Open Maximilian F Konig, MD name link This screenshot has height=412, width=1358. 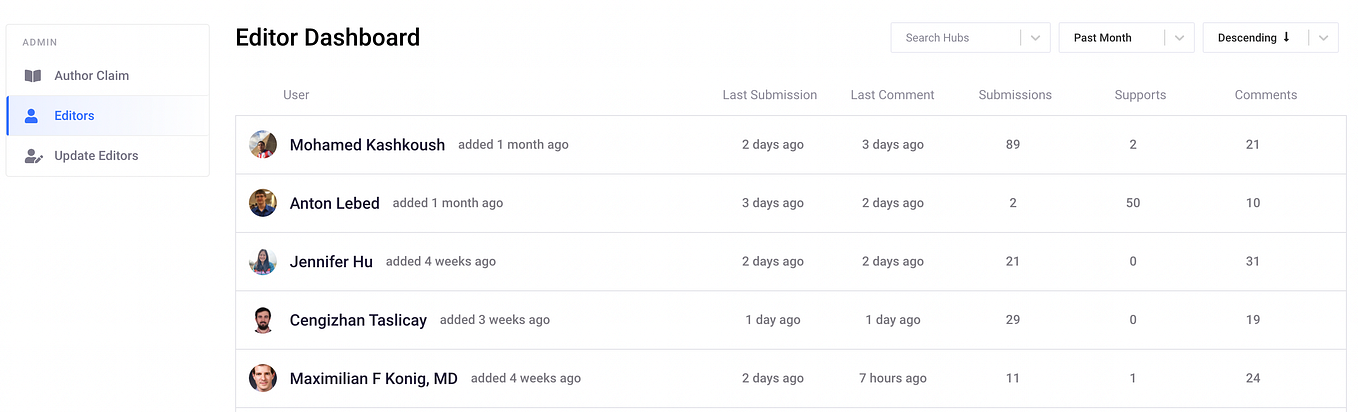point(374,379)
